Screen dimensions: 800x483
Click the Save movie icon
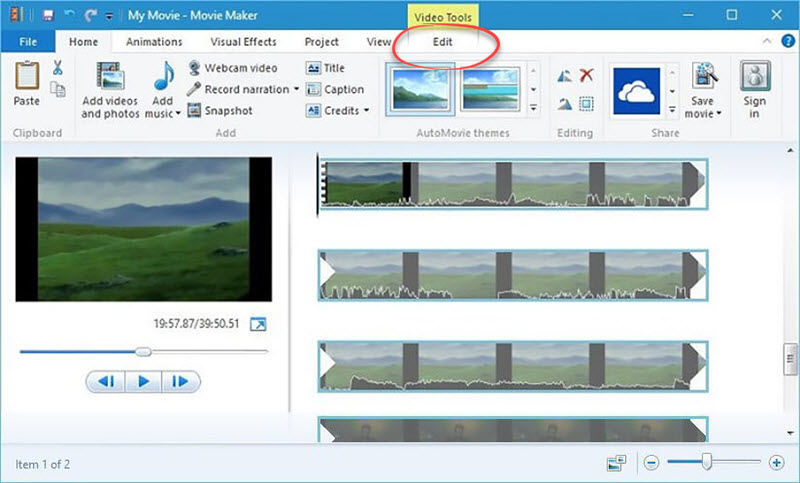coord(704,76)
